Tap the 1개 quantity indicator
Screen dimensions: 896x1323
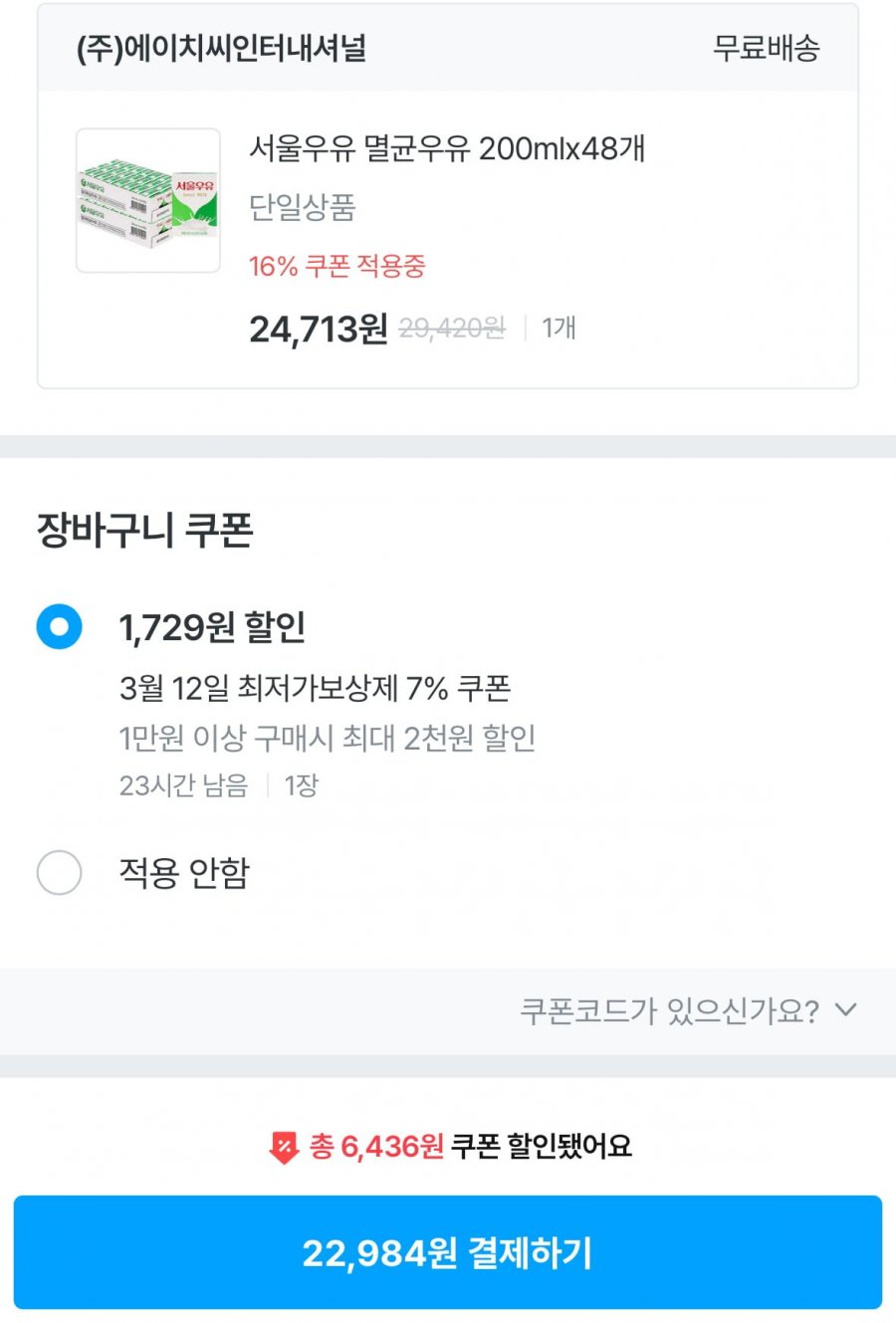click(x=559, y=329)
